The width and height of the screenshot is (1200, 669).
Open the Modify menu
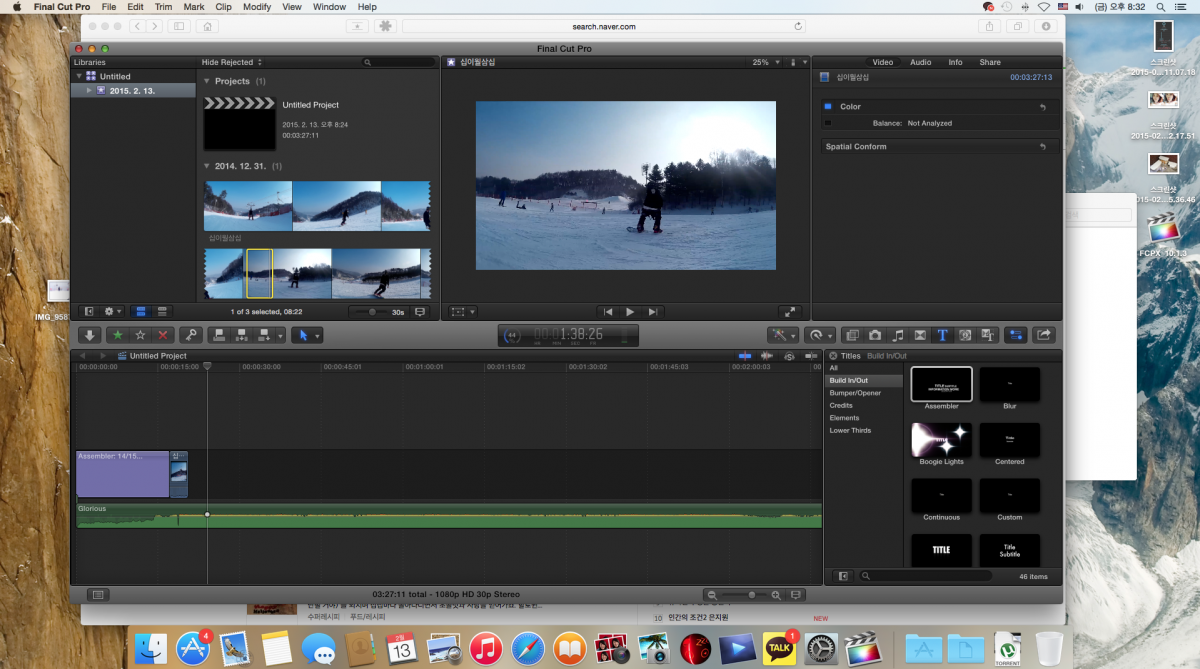coord(257,7)
